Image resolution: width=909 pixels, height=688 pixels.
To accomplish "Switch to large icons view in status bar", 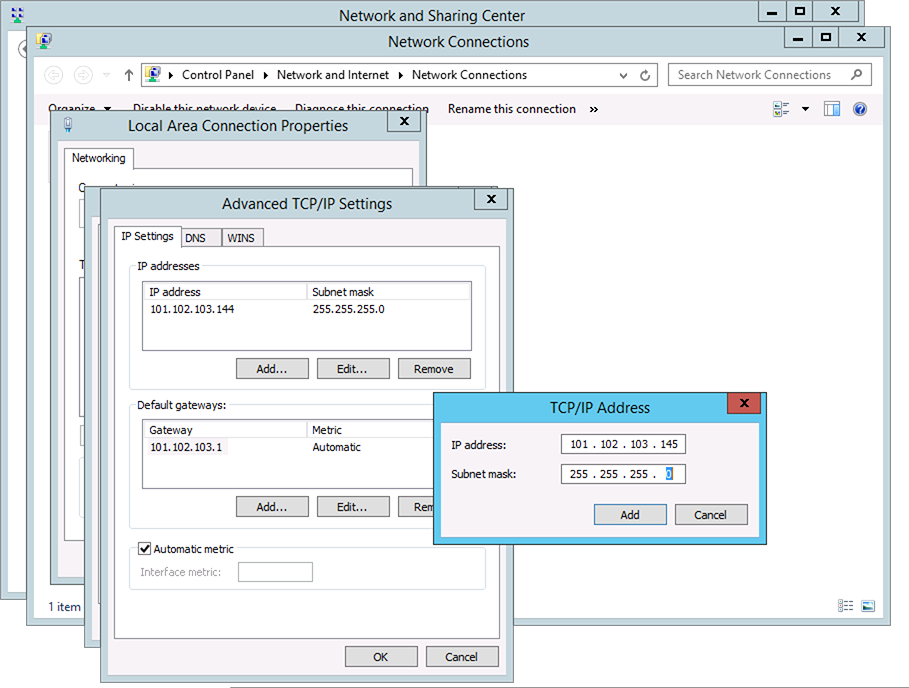I will click(x=867, y=606).
